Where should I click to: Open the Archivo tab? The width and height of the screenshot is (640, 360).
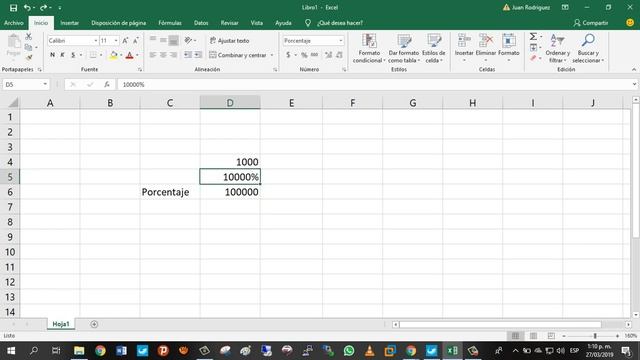[x=13, y=23]
